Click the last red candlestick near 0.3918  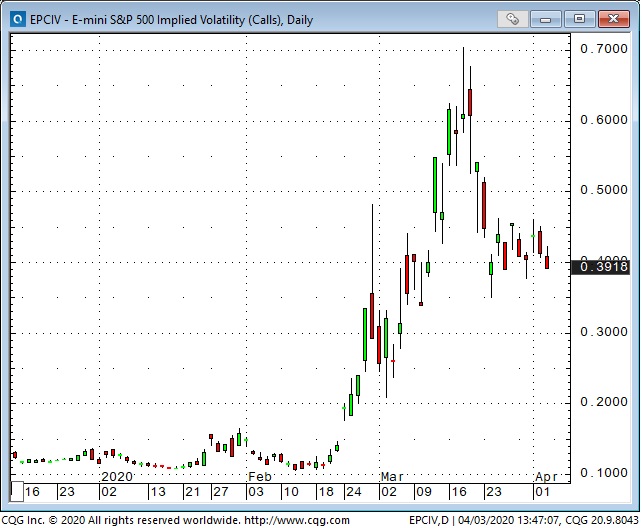tap(547, 262)
